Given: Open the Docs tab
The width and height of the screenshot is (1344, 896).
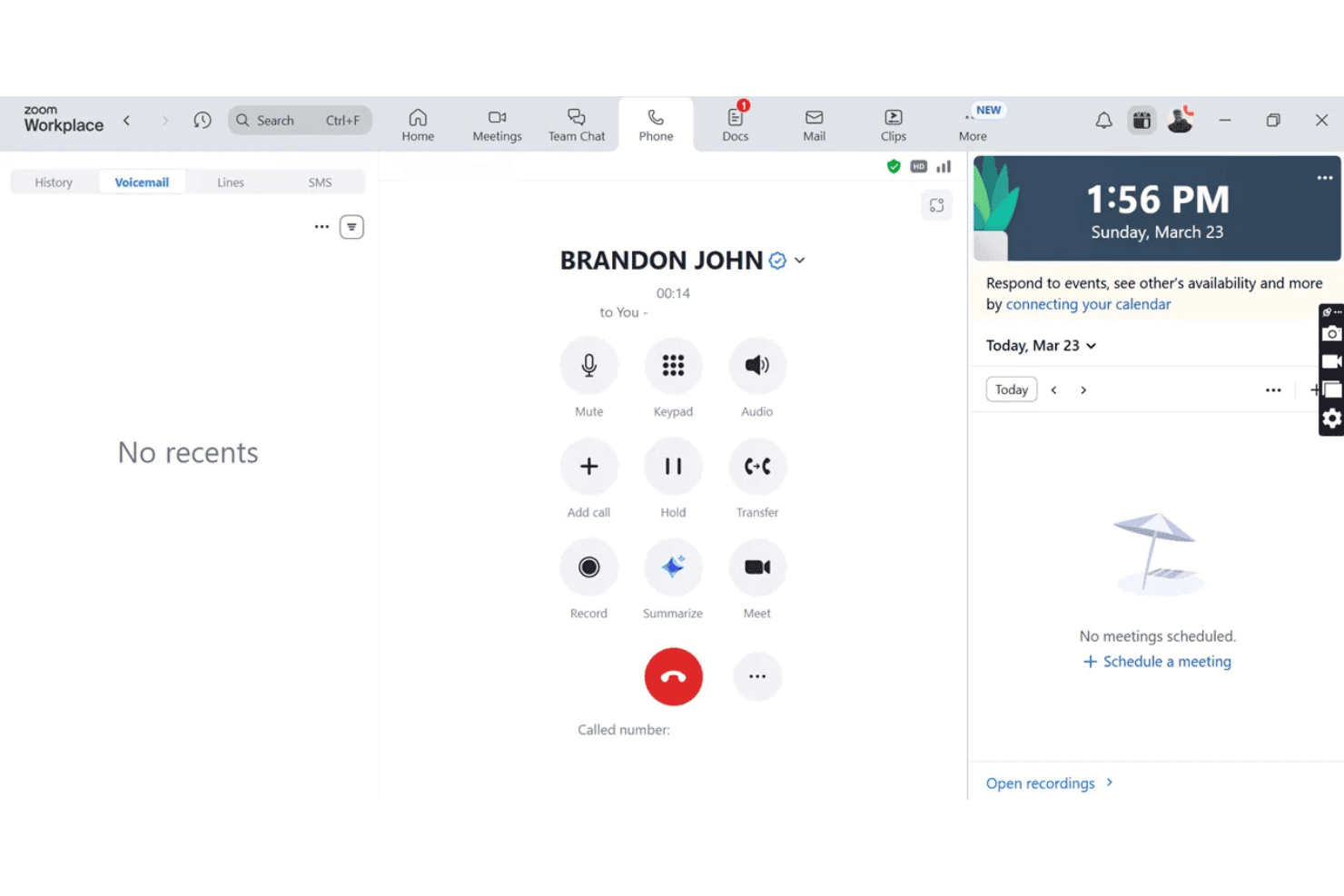Looking at the screenshot, I should click(736, 125).
